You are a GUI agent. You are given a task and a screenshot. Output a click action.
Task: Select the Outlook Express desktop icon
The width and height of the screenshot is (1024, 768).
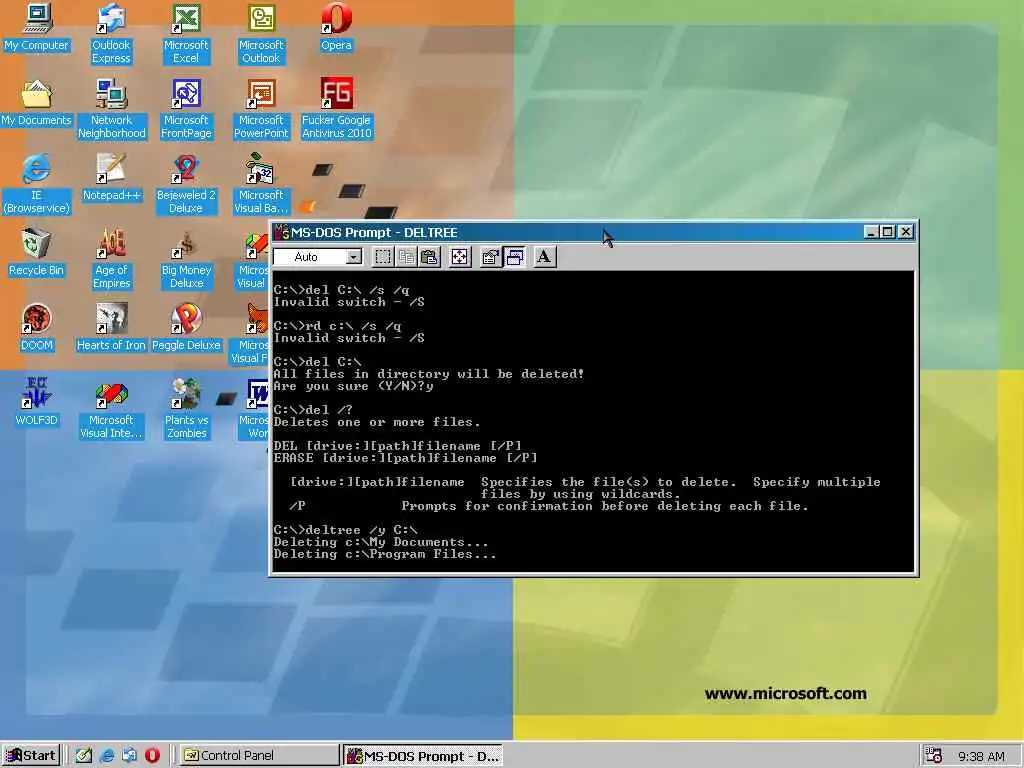click(111, 33)
